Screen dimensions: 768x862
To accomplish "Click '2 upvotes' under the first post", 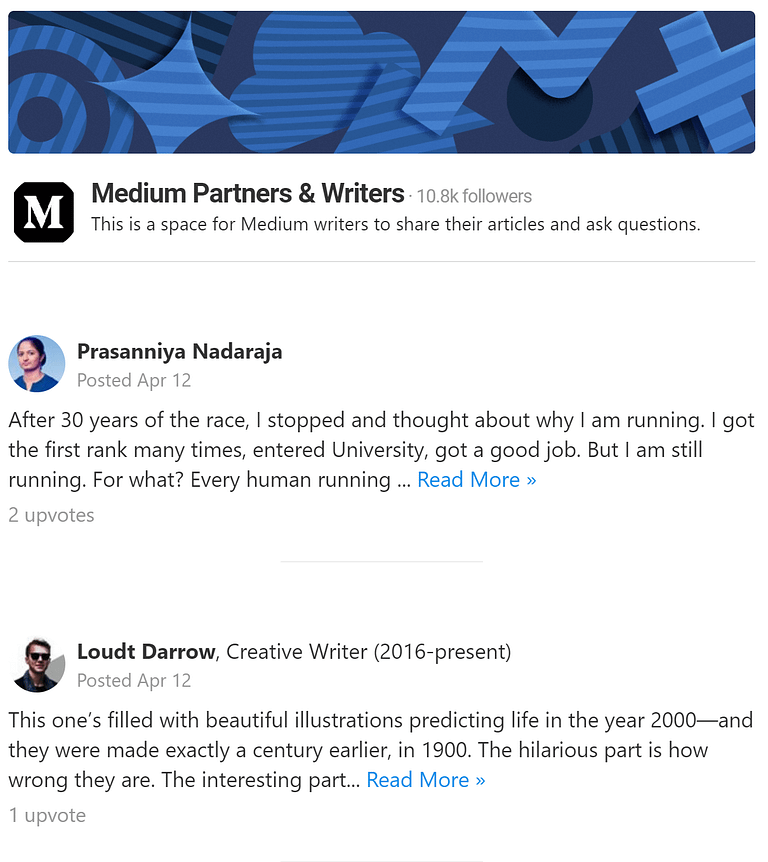I will coord(51,514).
